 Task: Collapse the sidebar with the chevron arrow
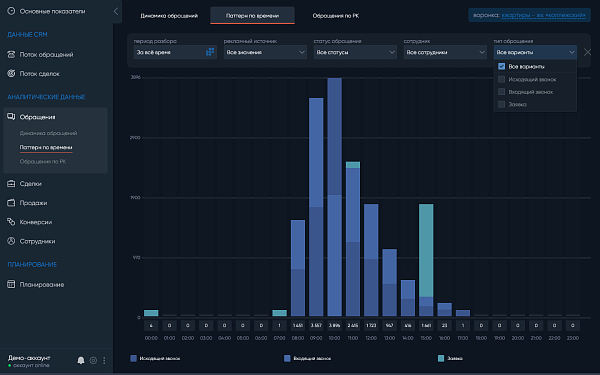[x=116, y=11]
